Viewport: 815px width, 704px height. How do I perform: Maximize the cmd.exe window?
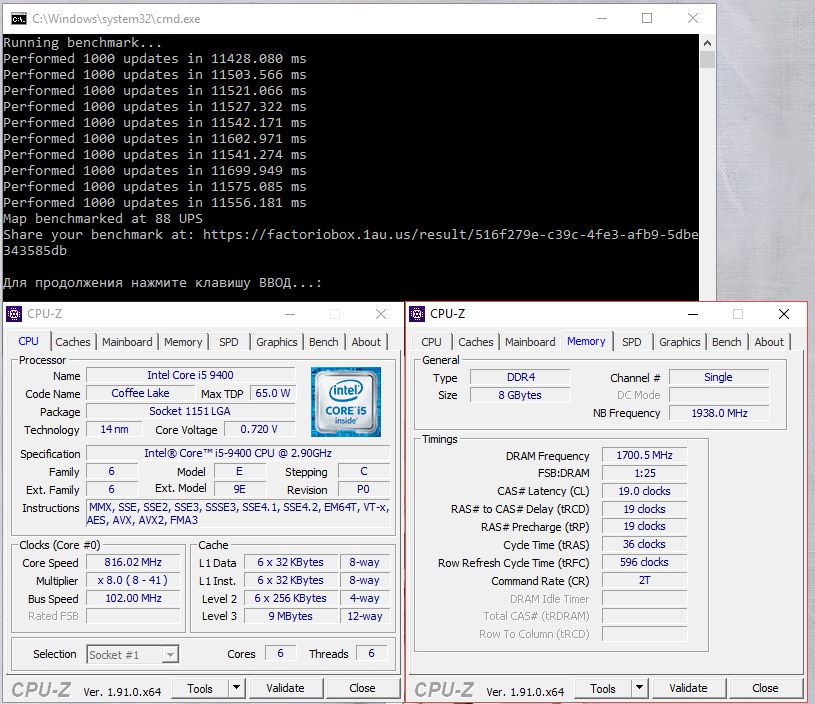coord(647,18)
